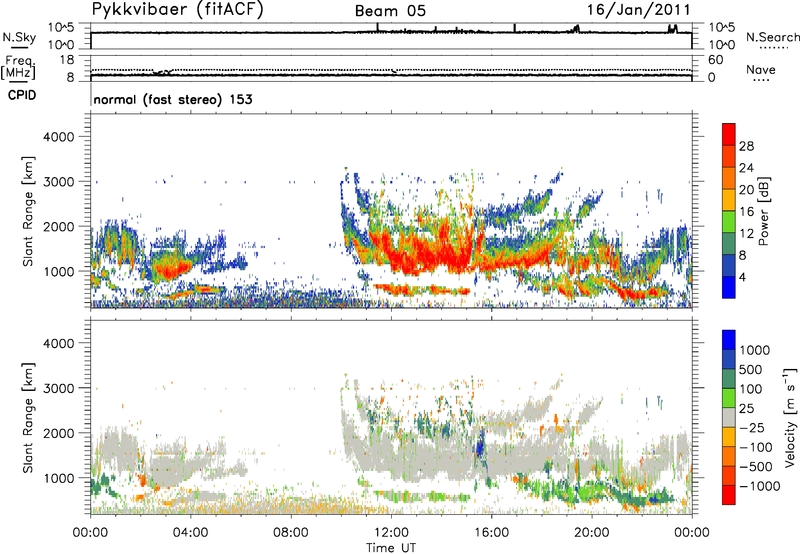This screenshot has width=800, height=554.
Task: Pick the bright blue top Velocity colorbar segment
Action: [x=729, y=340]
